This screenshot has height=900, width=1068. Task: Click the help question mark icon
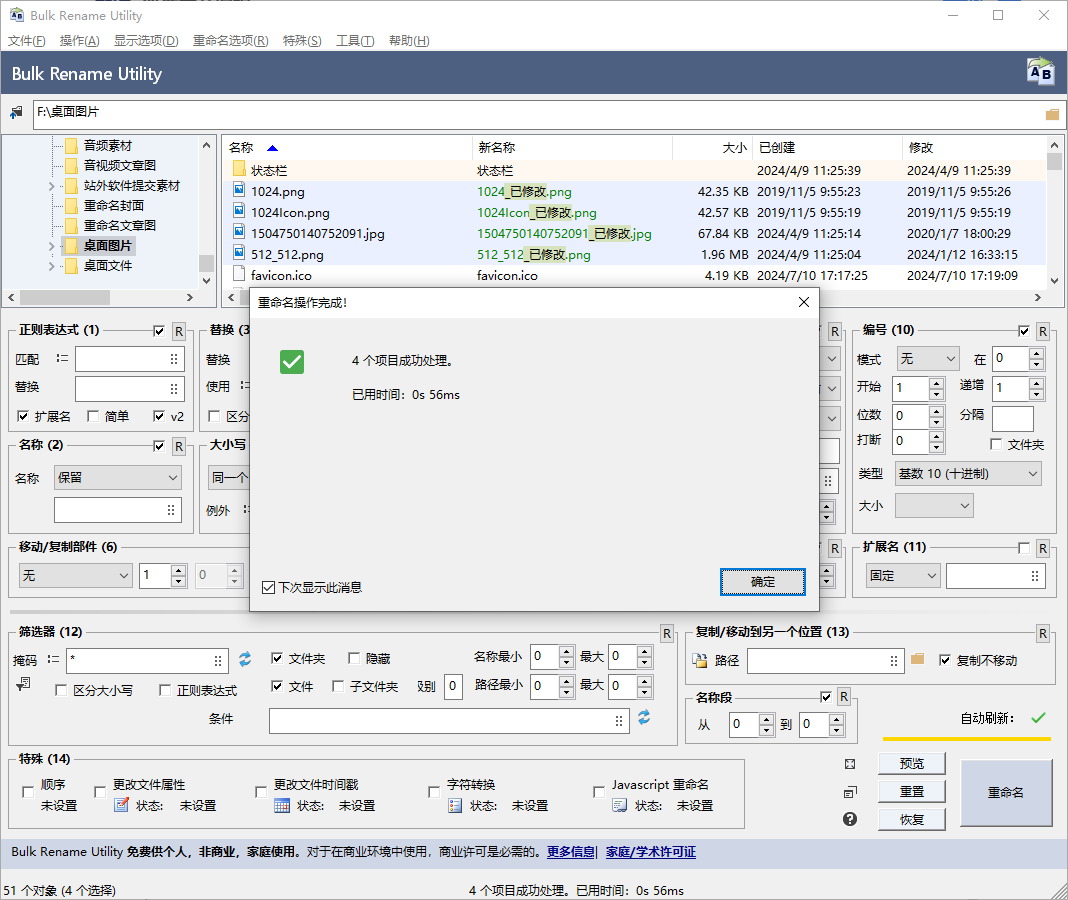pyautogui.click(x=850, y=819)
